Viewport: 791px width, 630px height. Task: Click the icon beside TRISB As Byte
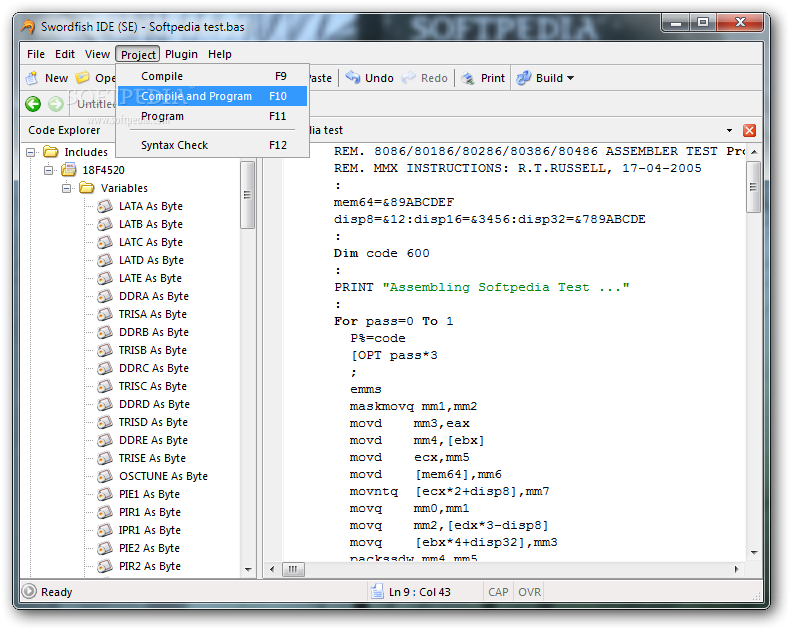[x=104, y=350]
